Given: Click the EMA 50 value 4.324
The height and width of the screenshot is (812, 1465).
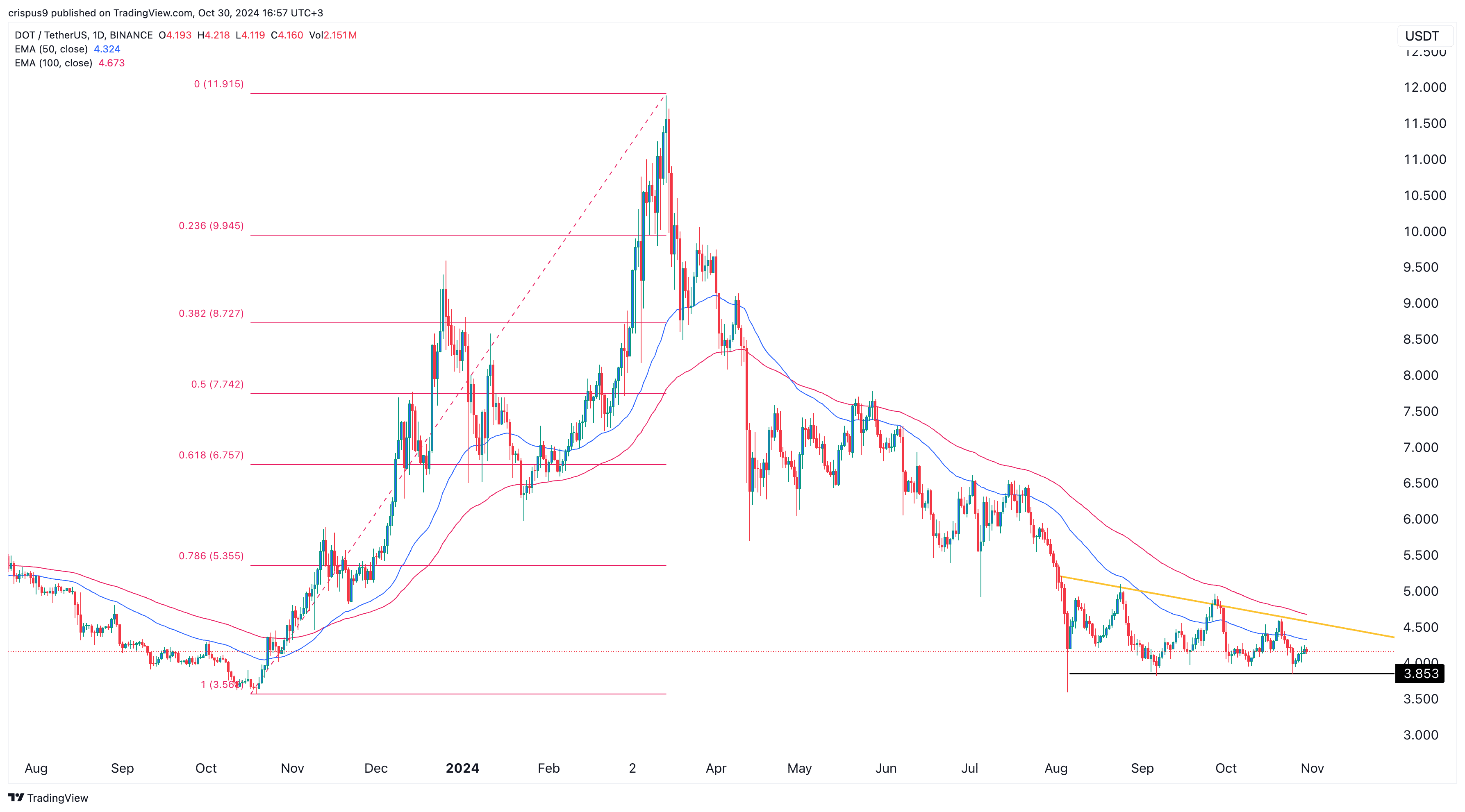Looking at the screenshot, I should pos(107,49).
